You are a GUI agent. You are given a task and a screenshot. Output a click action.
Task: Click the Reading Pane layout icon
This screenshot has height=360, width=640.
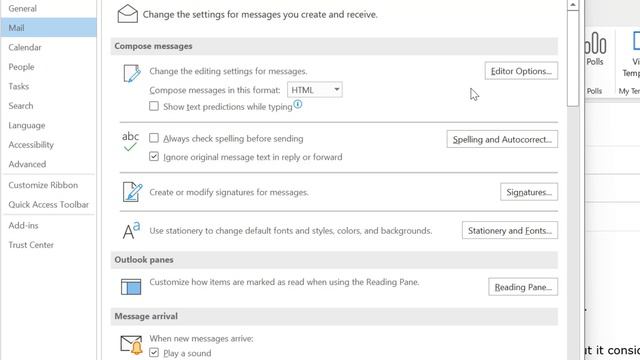coord(131,287)
